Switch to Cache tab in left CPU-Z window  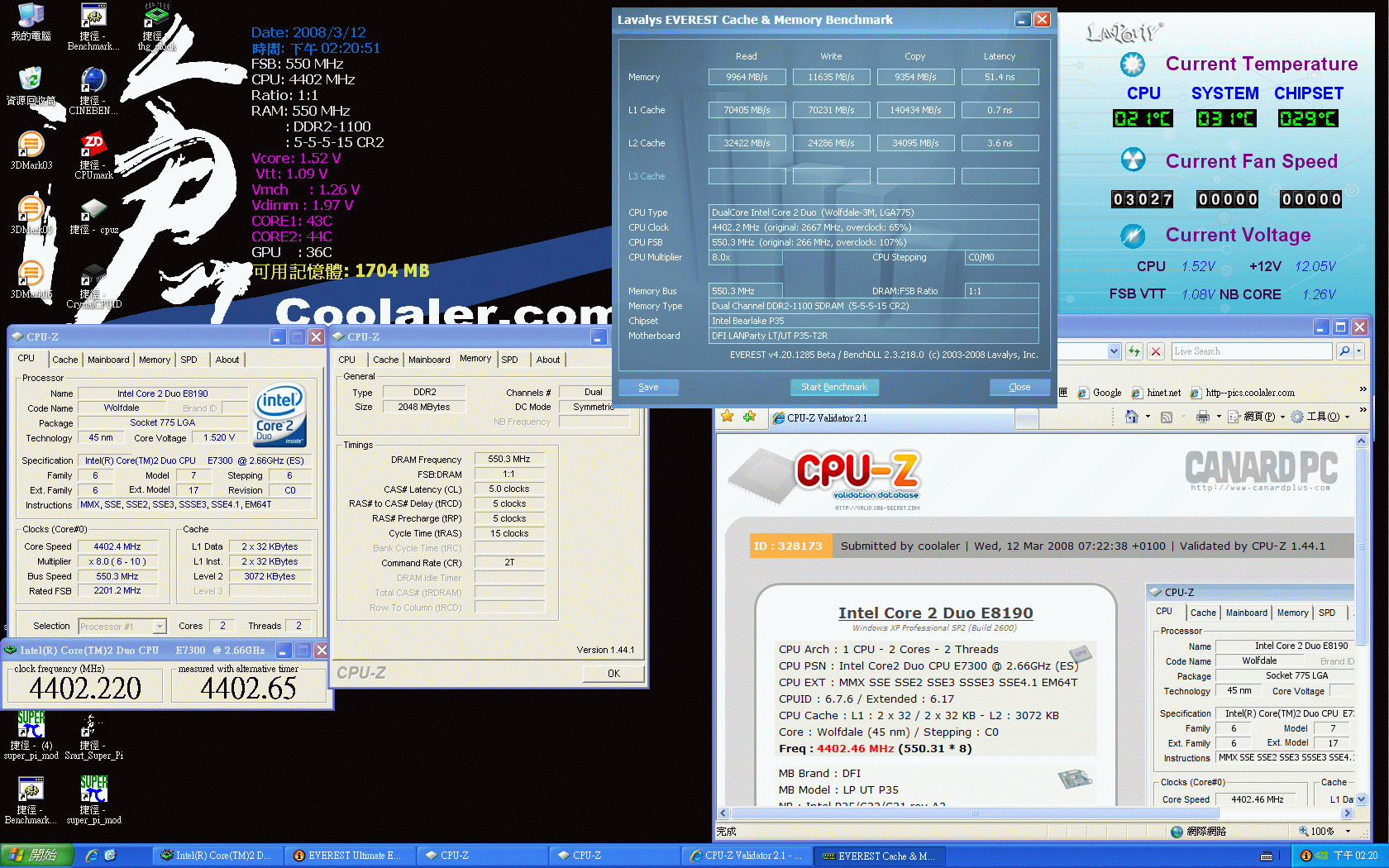(x=64, y=360)
